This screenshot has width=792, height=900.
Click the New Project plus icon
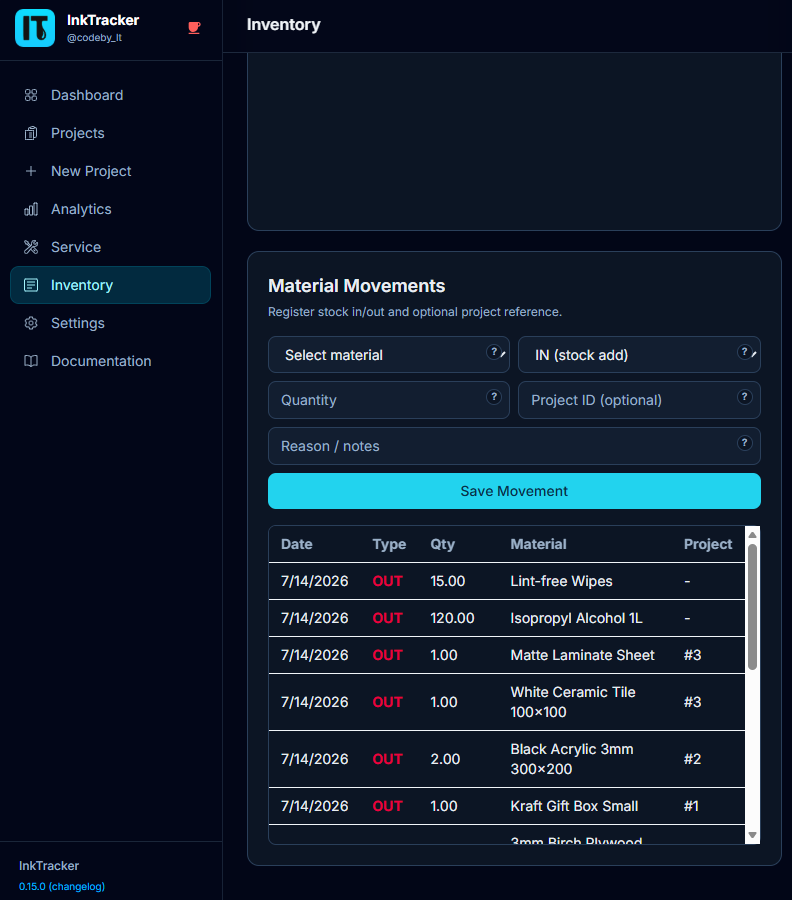click(x=31, y=171)
